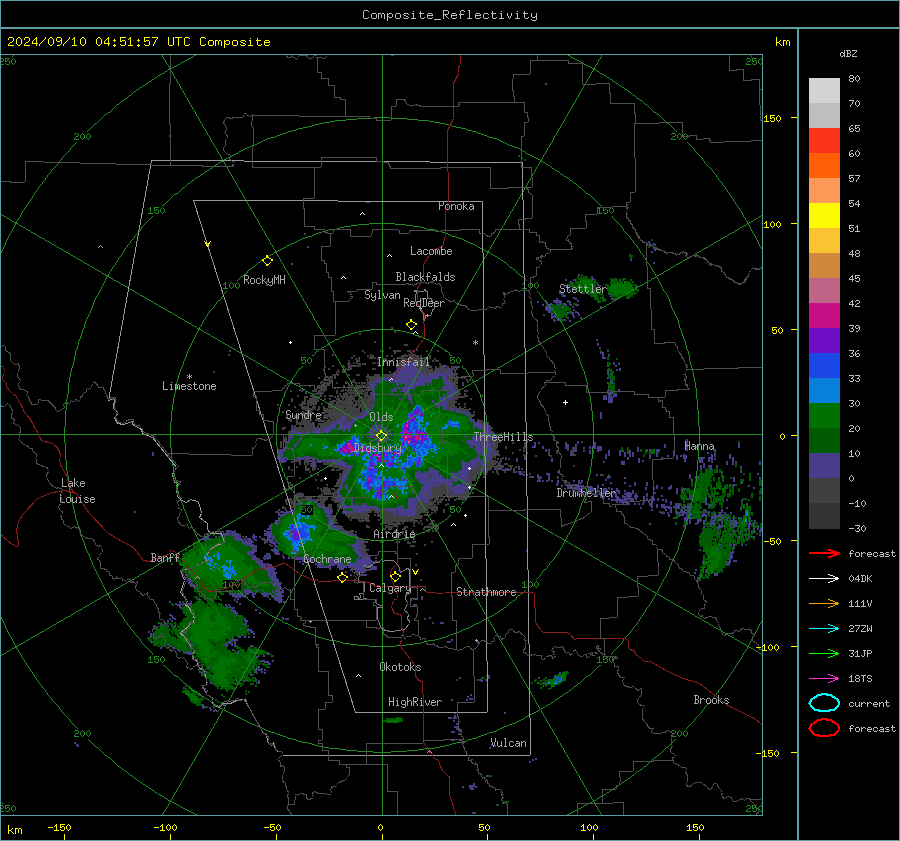Click the Drumheller label

point(586,493)
